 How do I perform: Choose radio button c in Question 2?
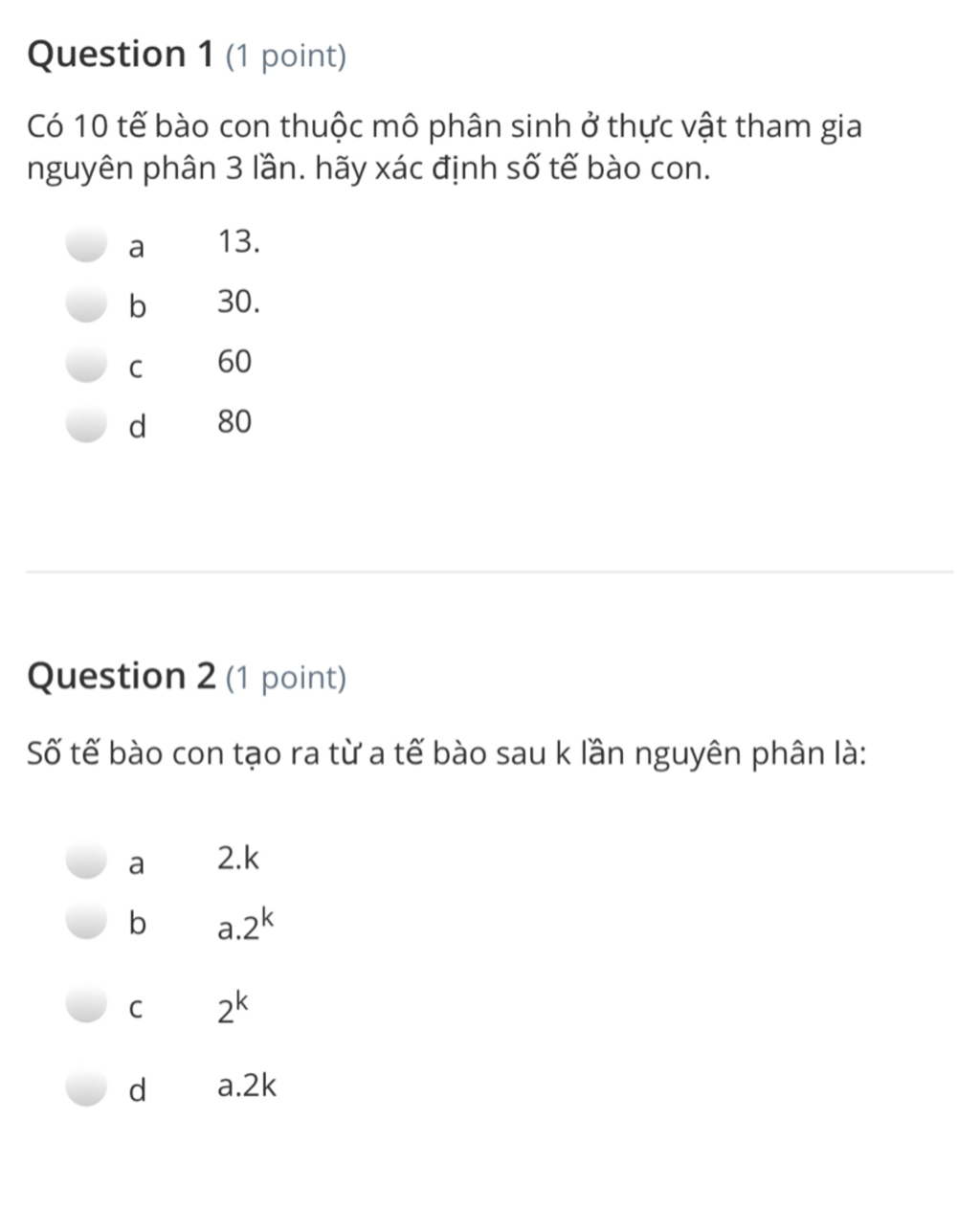[86, 1006]
